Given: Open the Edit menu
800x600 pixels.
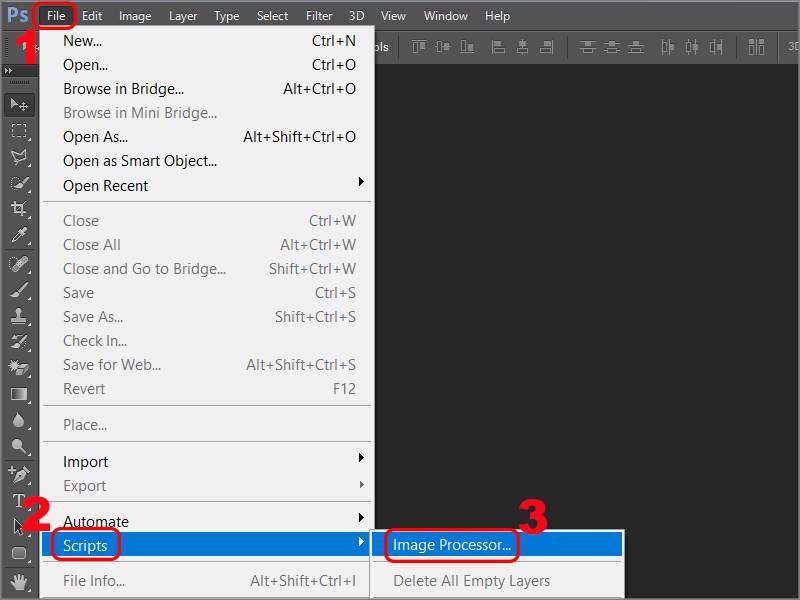Looking at the screenshot, I should pos(92,16).
